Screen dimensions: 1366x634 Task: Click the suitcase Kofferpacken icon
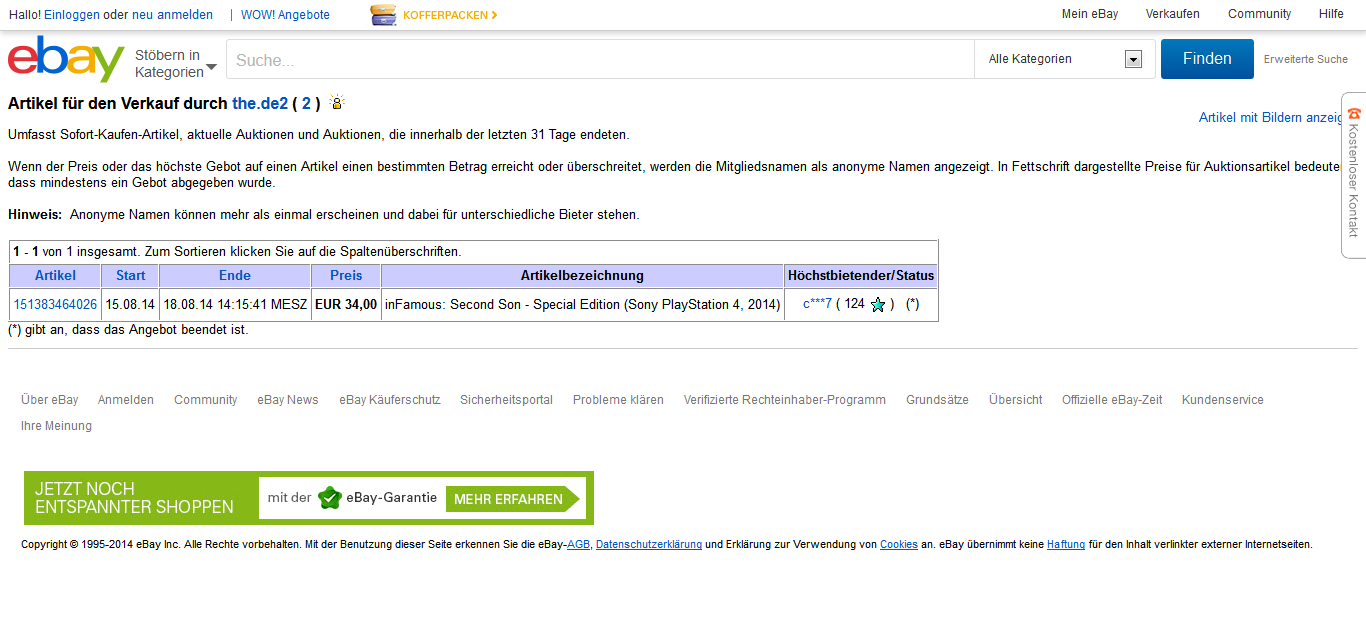(383, 15)
